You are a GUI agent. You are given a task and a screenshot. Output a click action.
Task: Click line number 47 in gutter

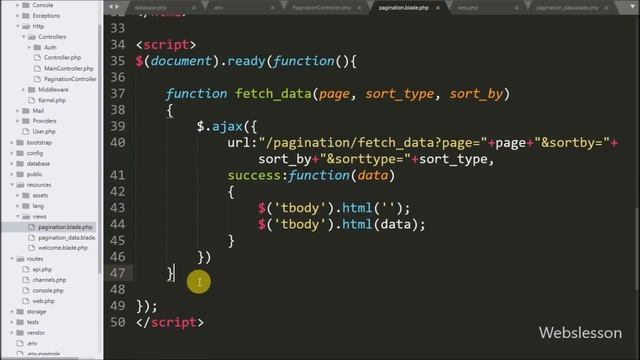(118, 273)
